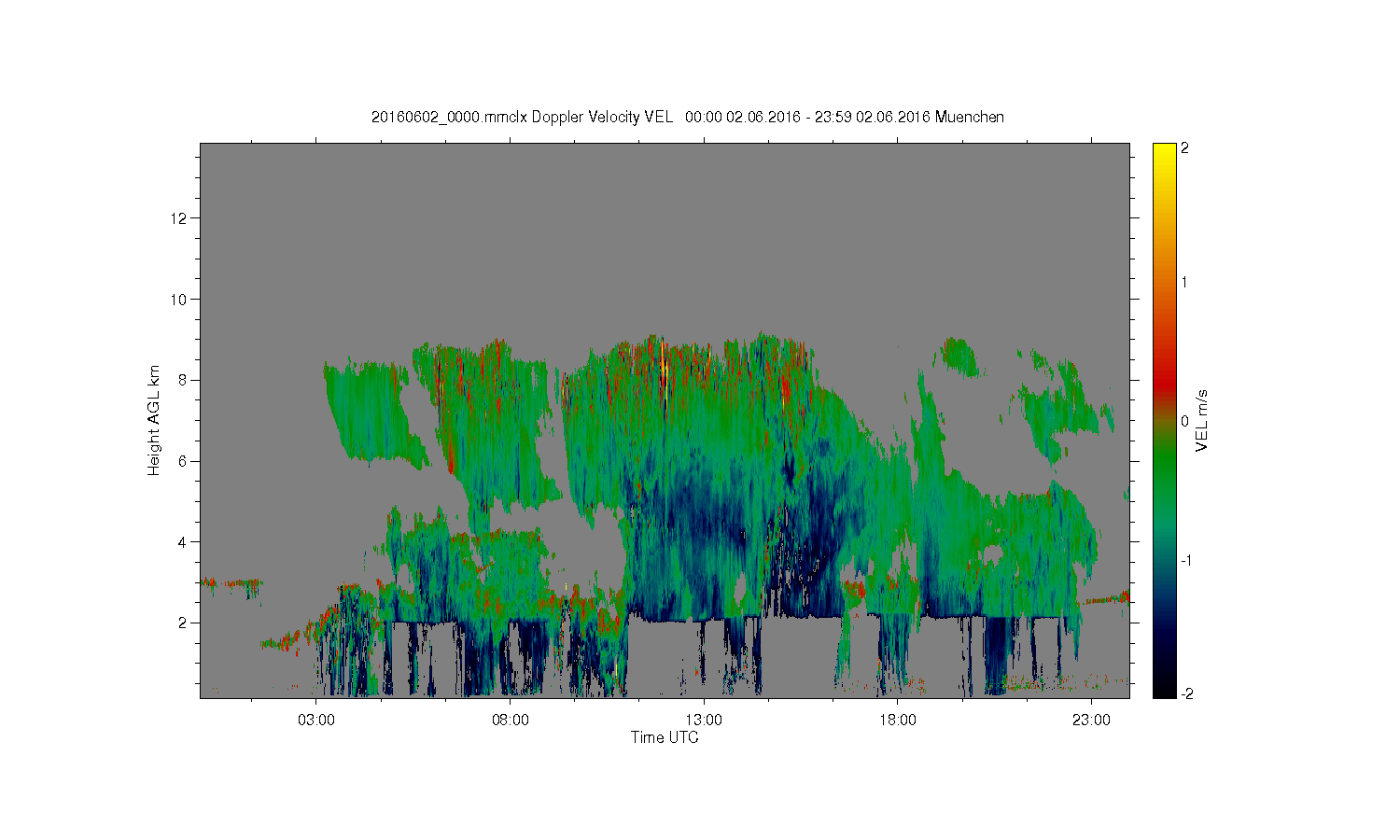This screenshot has width=1400, height=840.
Task: Select the 23:00 time axis label
Action: pyautogui.click(x=1091, y=721)
